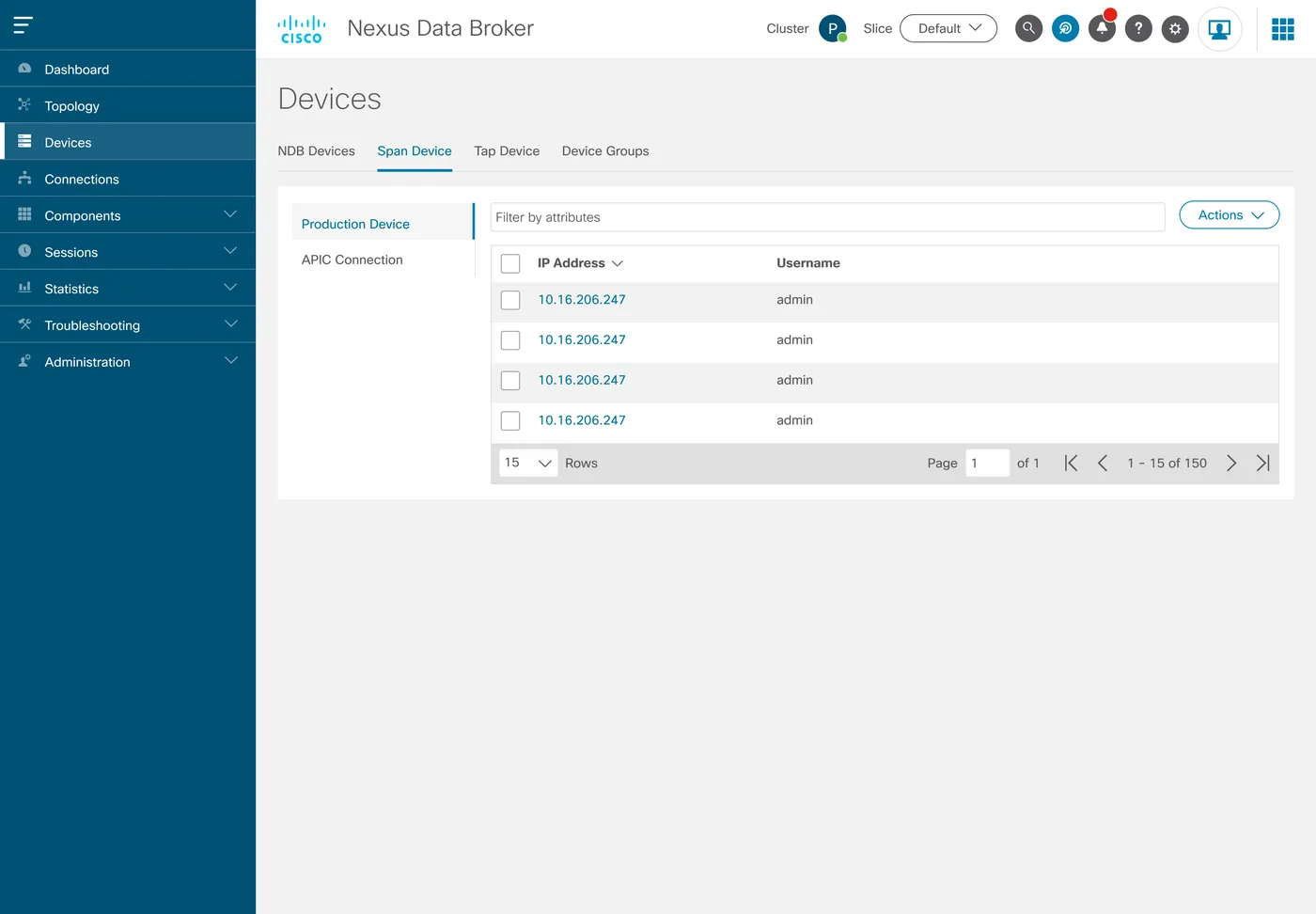Click Filter by attributes field
Screen dimensions: 1316x914
(828, 217)
